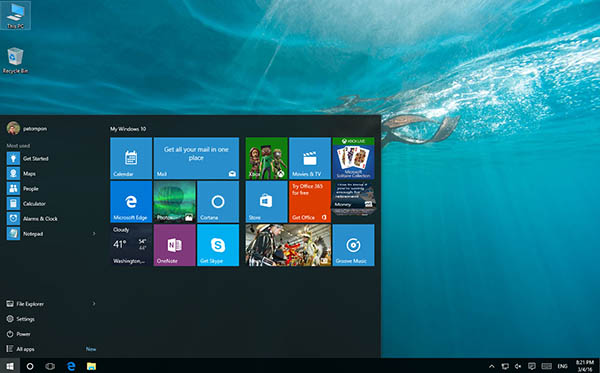Select Recycle Bin desktop icon

pos(15,60)
